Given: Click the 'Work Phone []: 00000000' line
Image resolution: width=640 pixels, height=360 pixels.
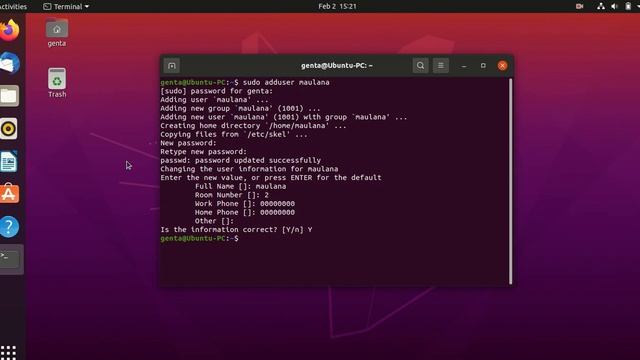Looking at the screenshot, I should (x=244, y=204).
